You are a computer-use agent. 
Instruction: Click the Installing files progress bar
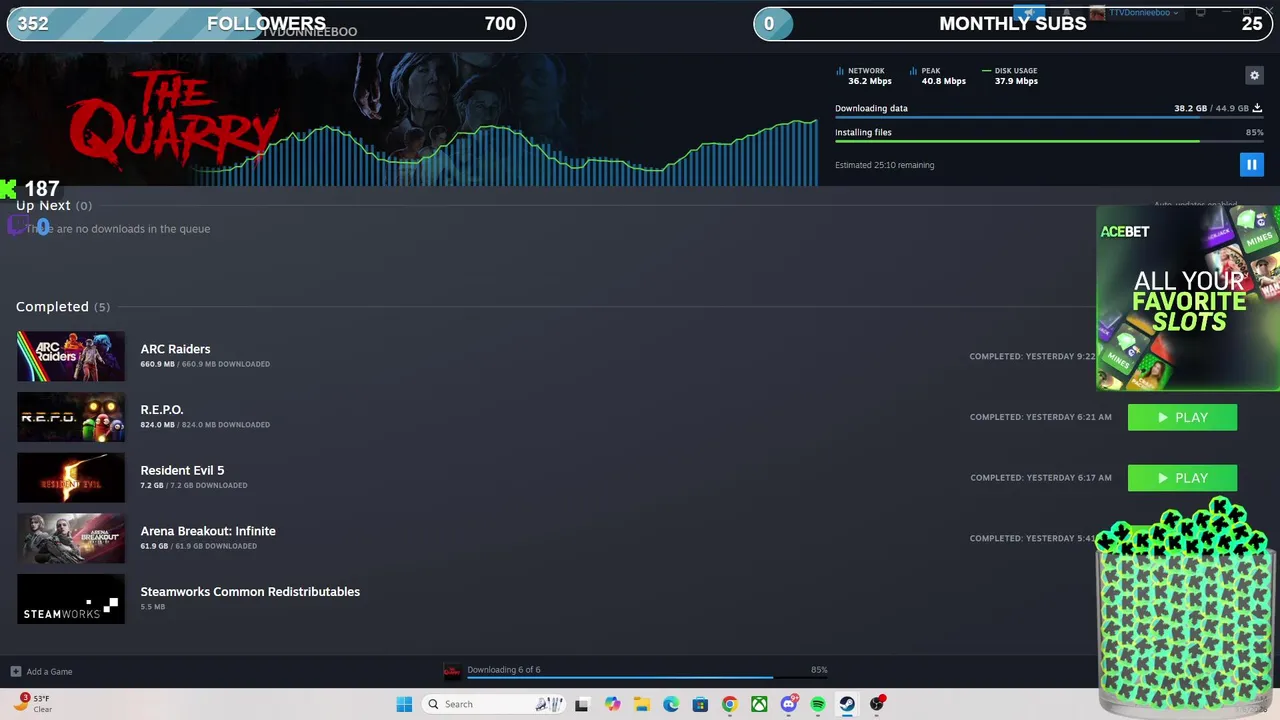(1049, 142)
